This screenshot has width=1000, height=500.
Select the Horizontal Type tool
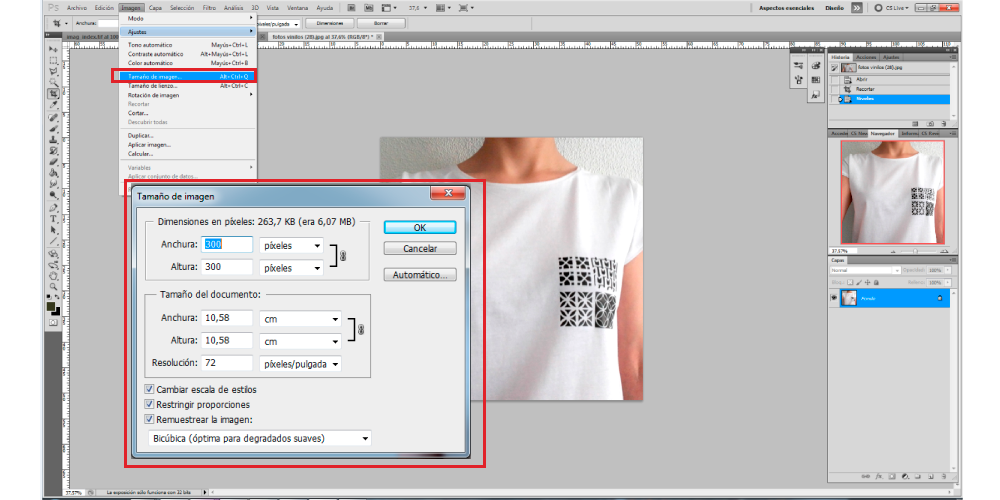tap(54, 220)
